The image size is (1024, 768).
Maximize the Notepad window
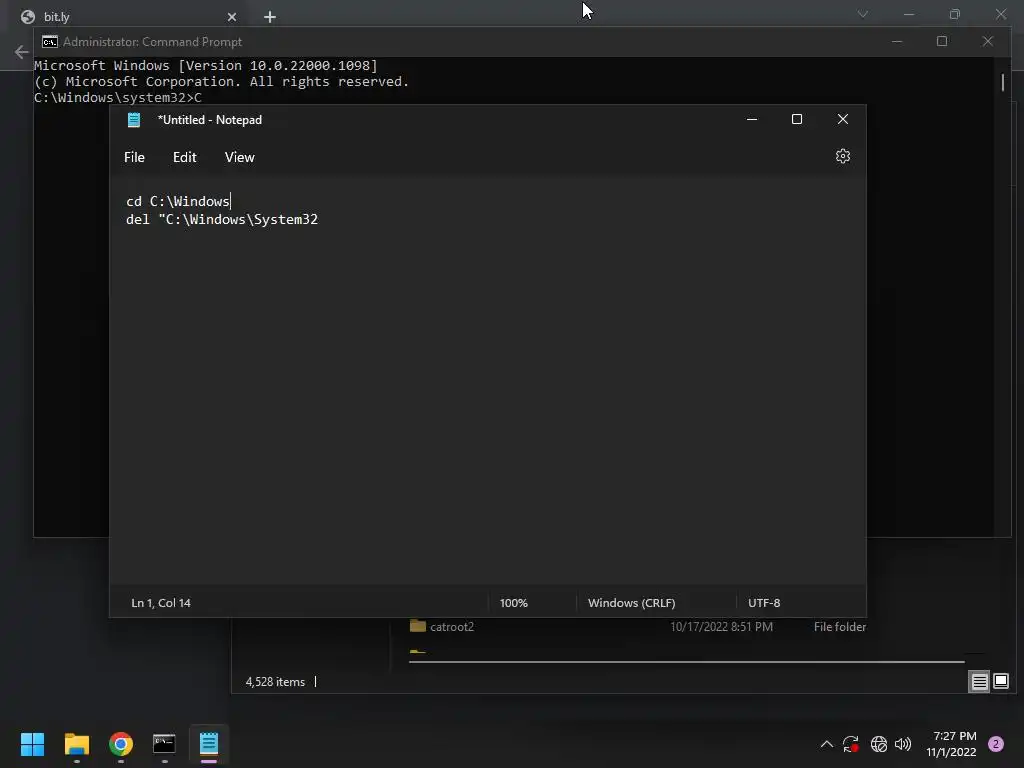[x=797, y=120]
